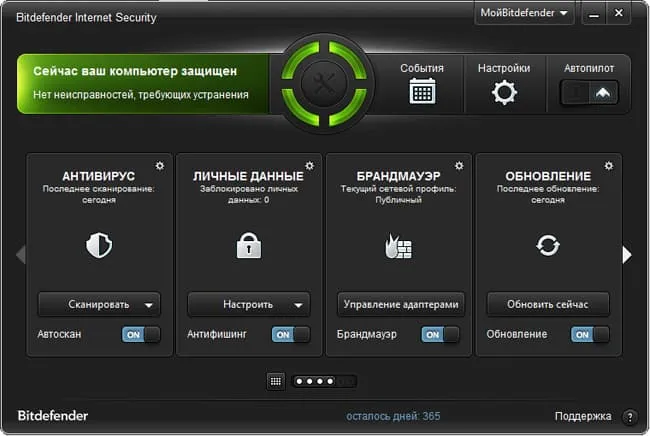650x436 pixels.
Task: Click the Настройки label
Action: 504,68
